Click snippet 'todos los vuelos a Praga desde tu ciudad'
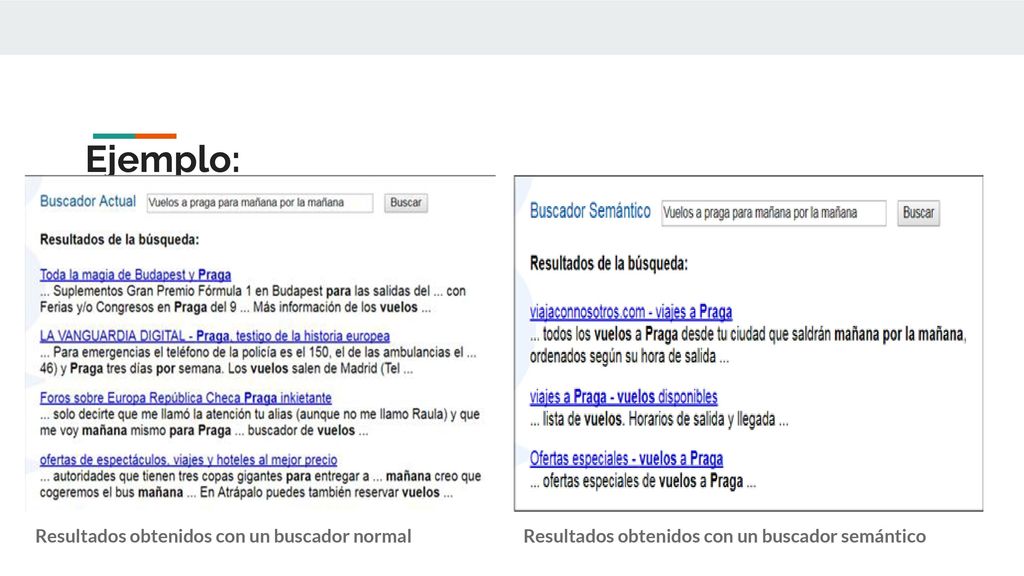This screenshot has height=576, width=1024. pyautogui.click(x=748, y=345)
